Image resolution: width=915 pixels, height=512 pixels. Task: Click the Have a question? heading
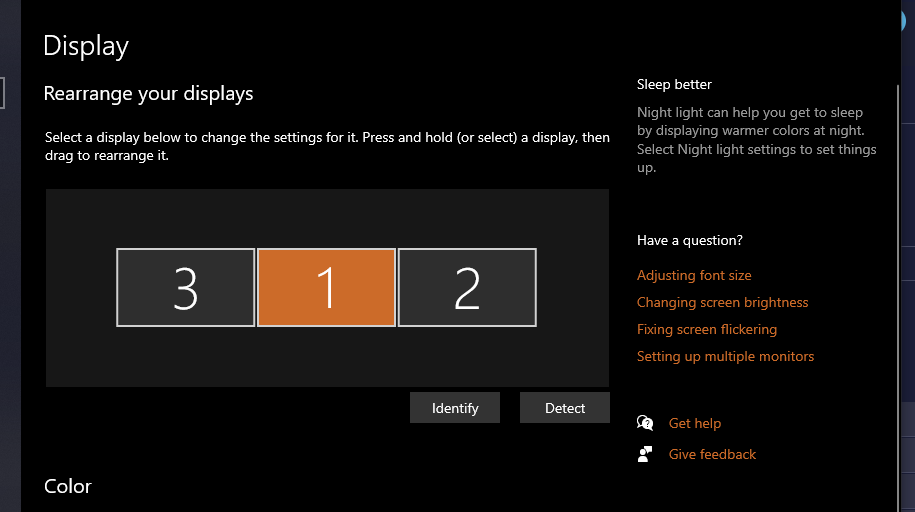tap(690, 240)
